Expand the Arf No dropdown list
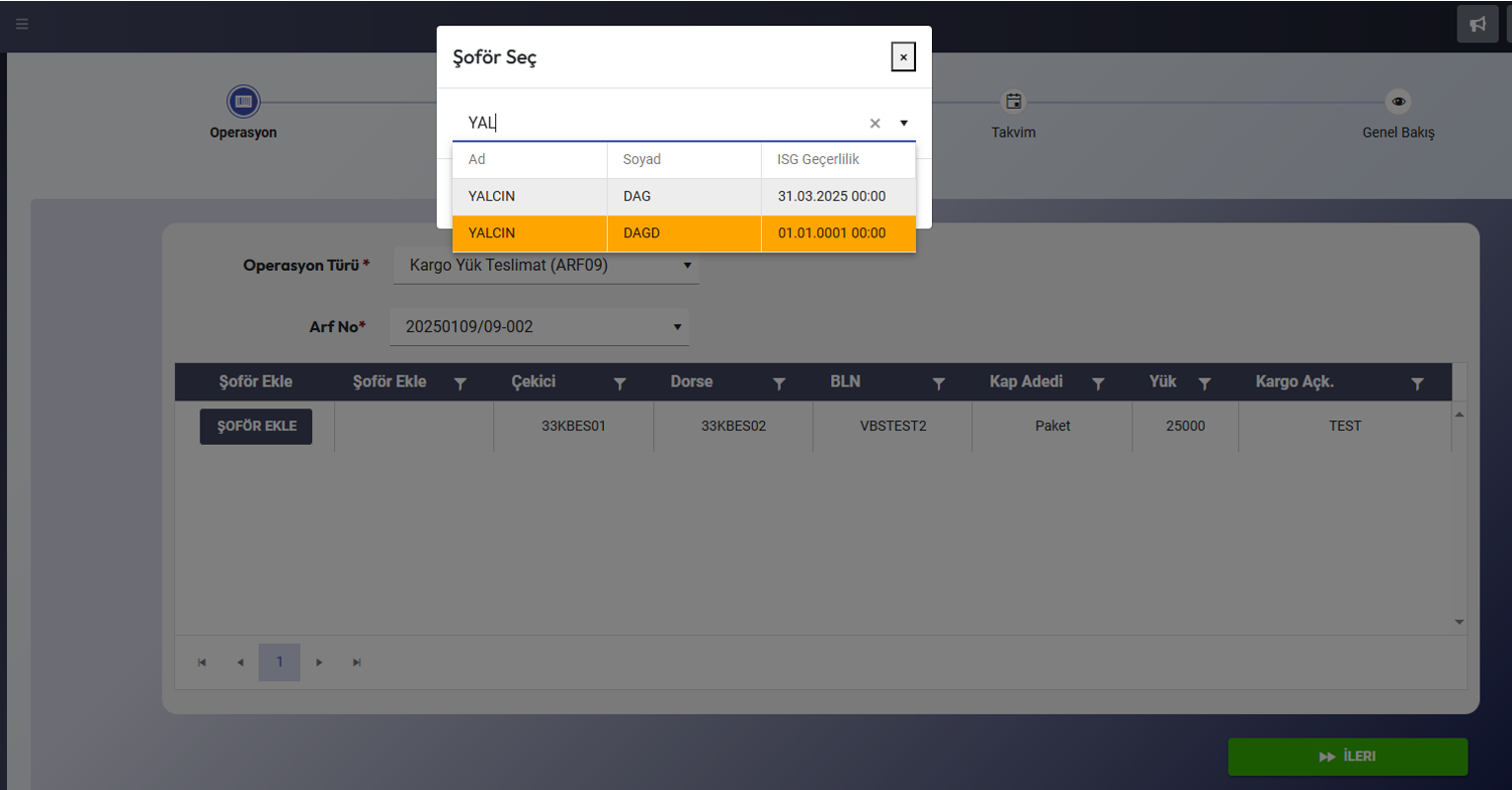Image resolution: width=1512 pixels, height=790 pixels. point(676,326)
